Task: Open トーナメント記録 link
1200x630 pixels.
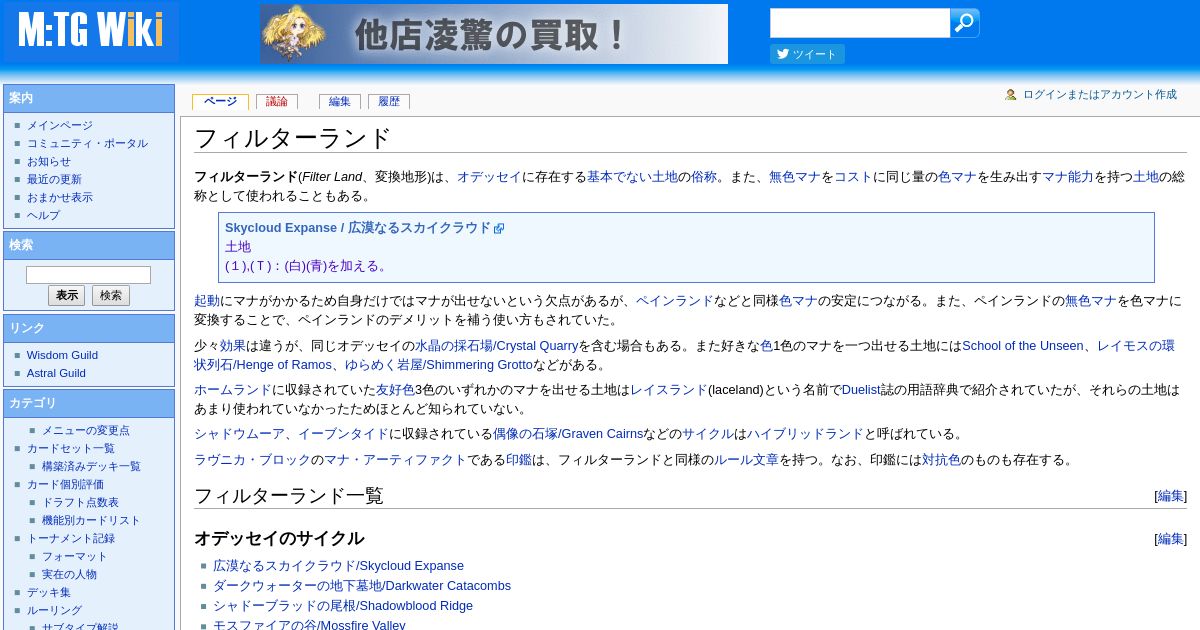Action: (71, 539)
